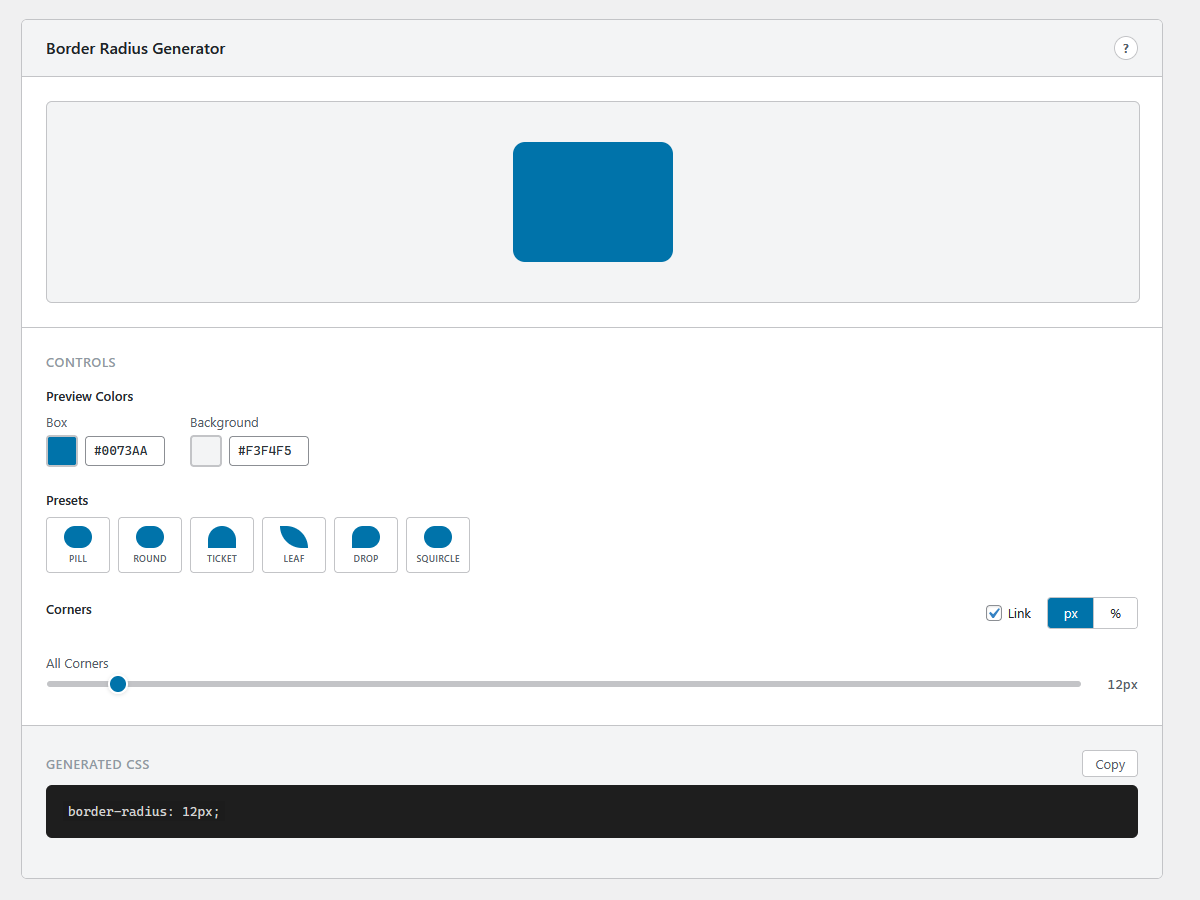Open the Background color picker
Viewport: 1200px width, 900px height.
(x=205, y=450)
